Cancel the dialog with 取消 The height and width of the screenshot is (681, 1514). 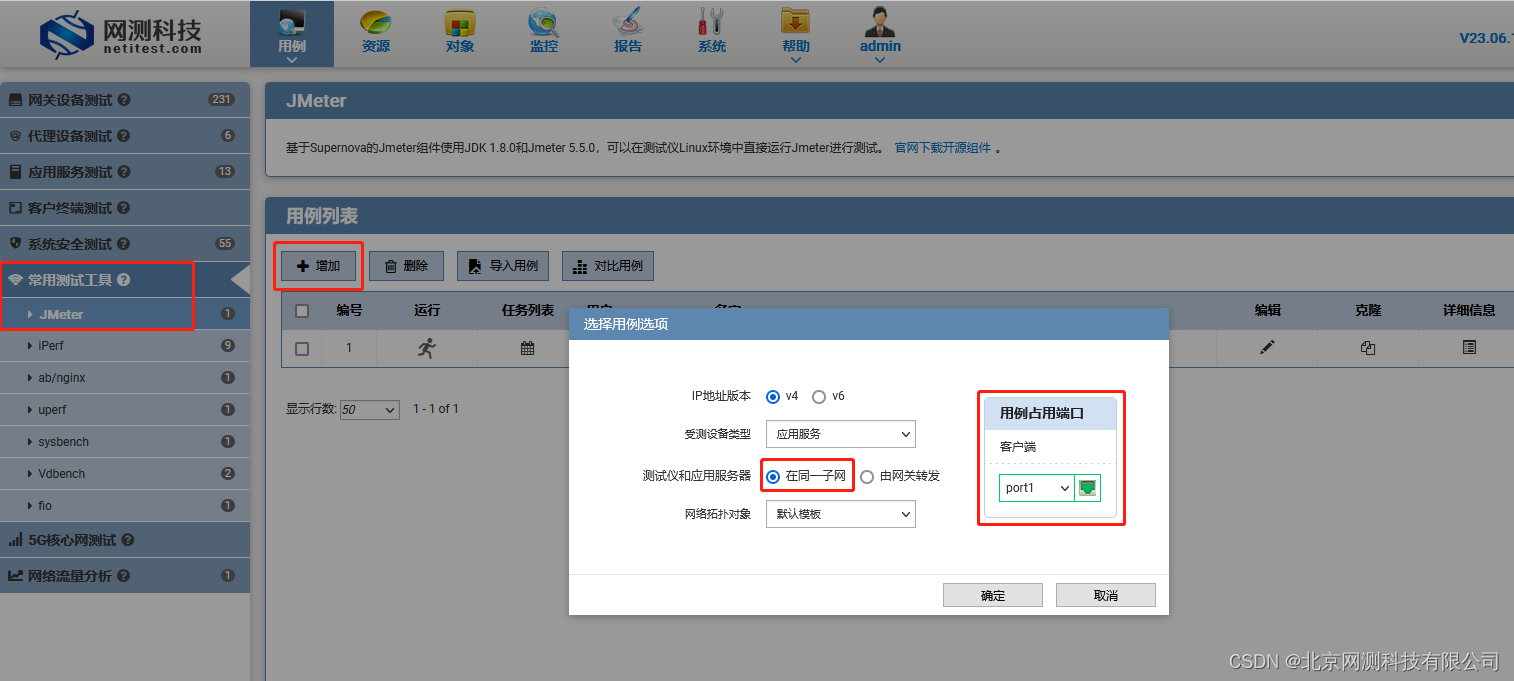1106,595
